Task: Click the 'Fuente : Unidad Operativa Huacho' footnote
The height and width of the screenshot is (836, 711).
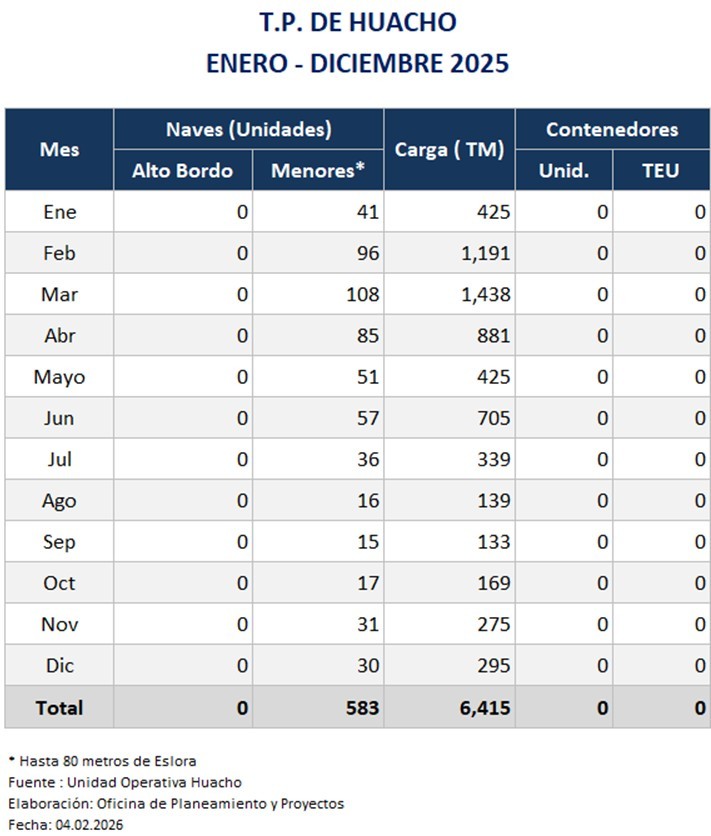Action: [124, 782]
